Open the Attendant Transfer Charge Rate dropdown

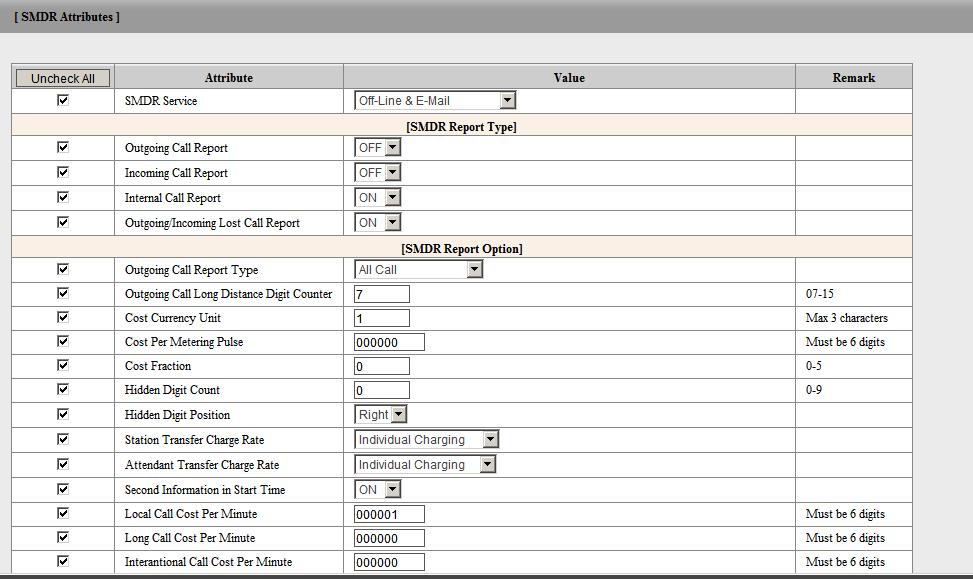[x=426, y=464]
